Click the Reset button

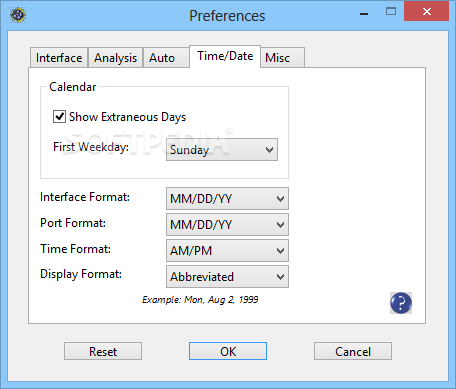click(103, 351)
